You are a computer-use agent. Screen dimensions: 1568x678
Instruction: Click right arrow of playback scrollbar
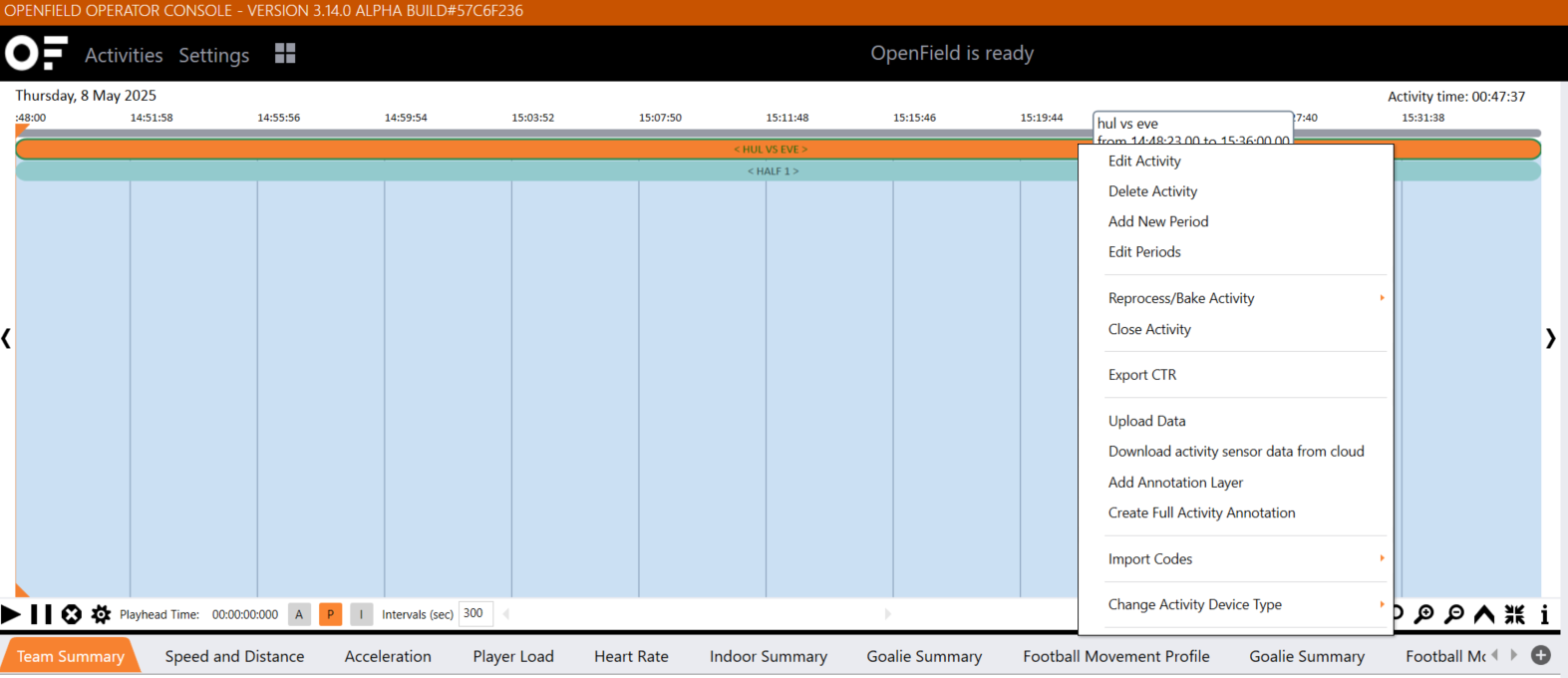click(x=887, y=614)
